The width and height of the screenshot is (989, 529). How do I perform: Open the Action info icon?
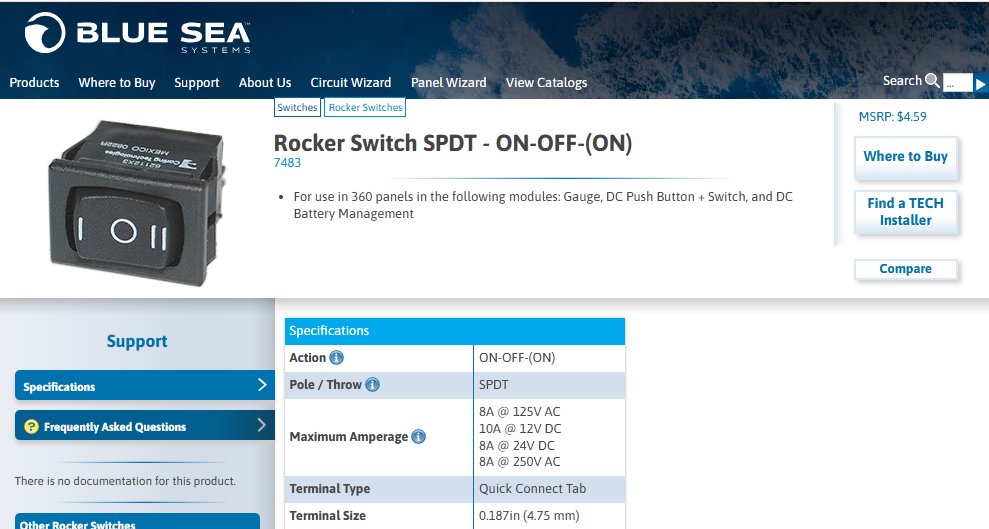pos(337,358)
